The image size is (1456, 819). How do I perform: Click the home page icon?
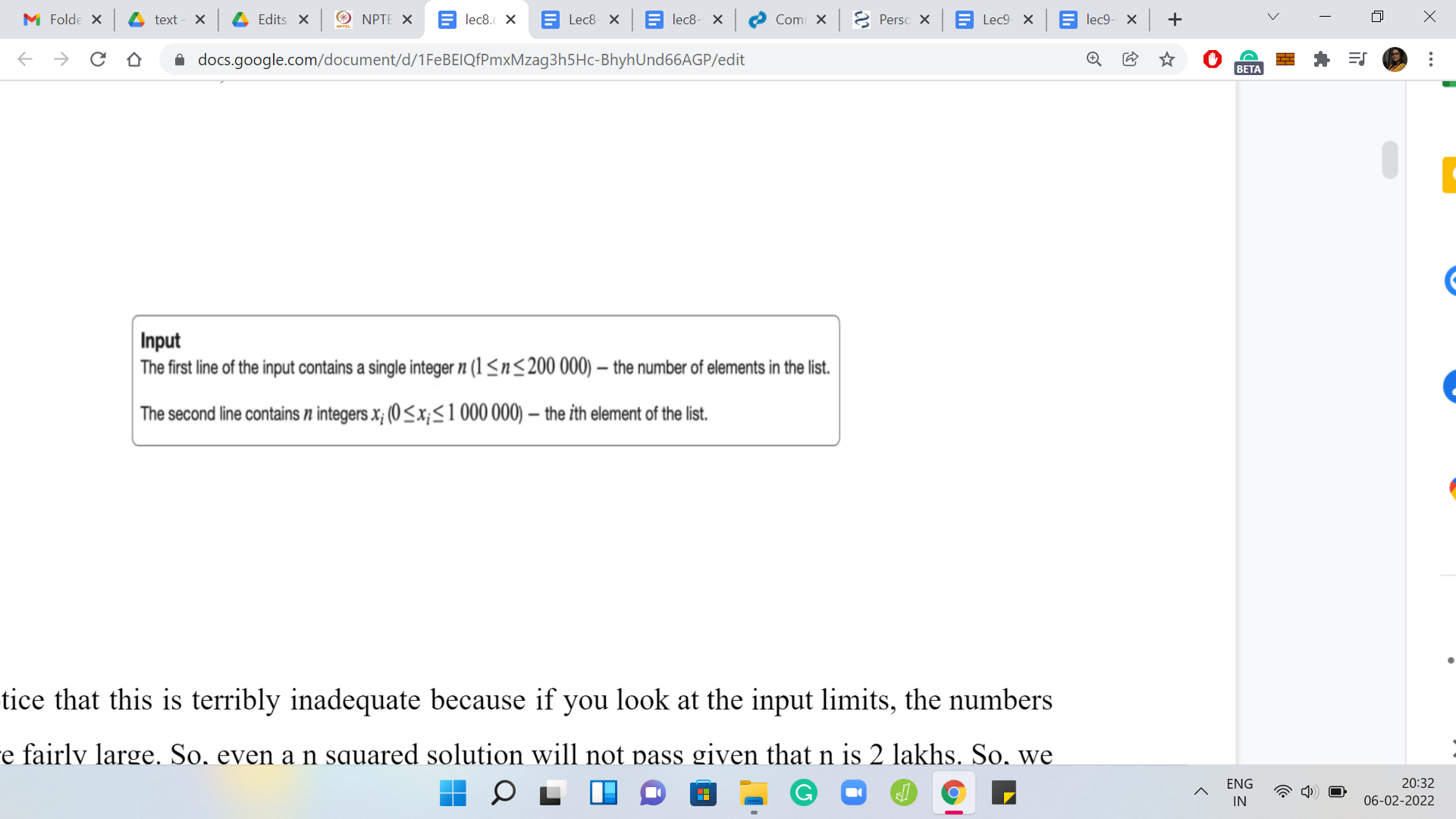tap(134, 59)
